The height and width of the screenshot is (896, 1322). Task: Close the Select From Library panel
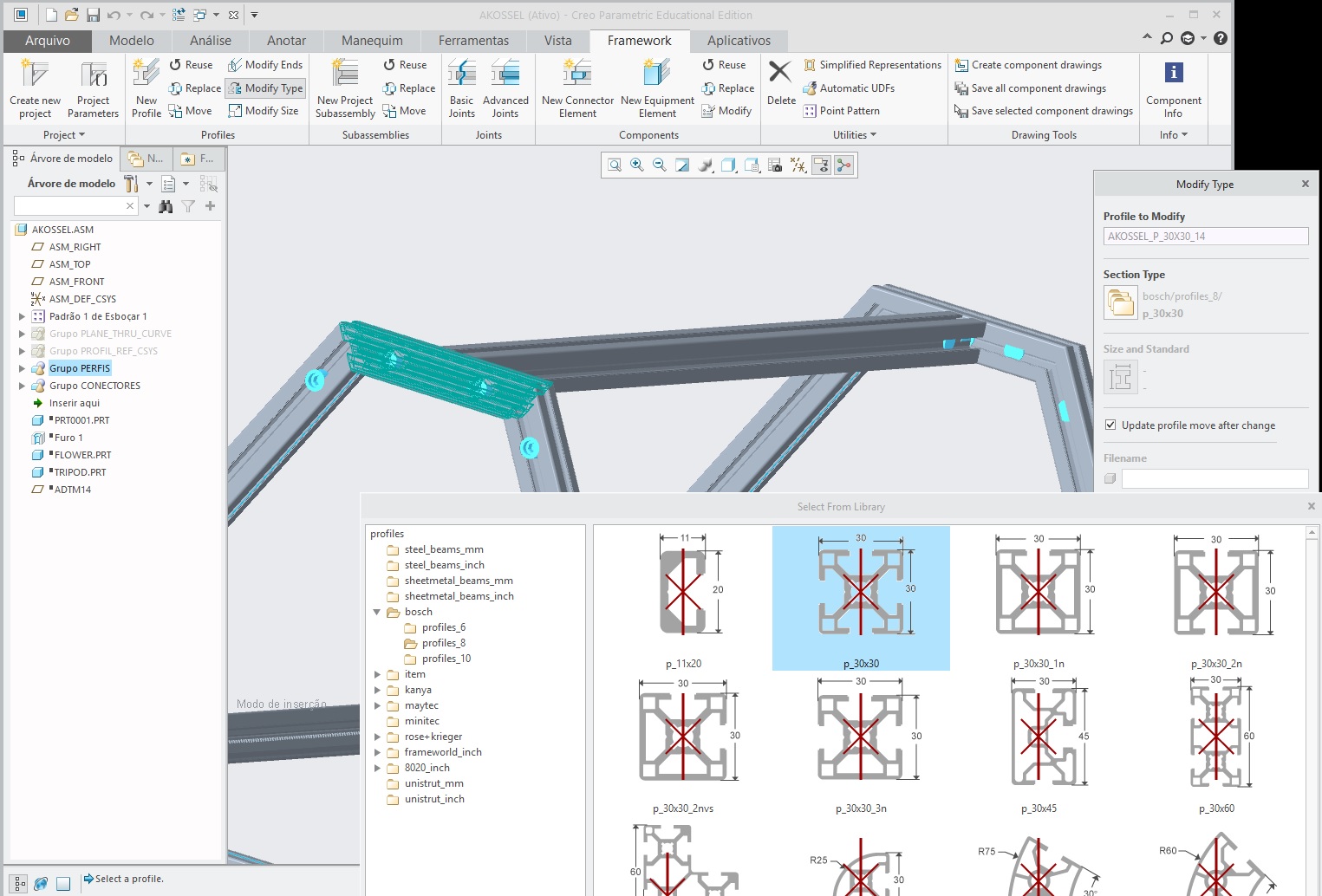coord(1311,506)
